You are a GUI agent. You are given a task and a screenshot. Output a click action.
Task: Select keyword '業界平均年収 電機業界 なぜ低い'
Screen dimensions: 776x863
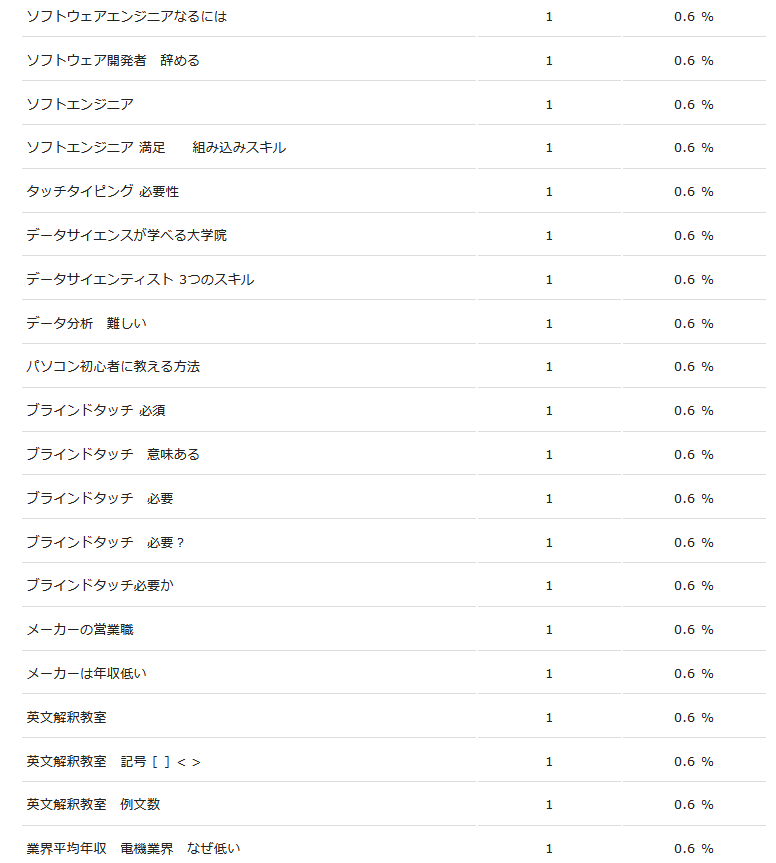coord(133,849)
